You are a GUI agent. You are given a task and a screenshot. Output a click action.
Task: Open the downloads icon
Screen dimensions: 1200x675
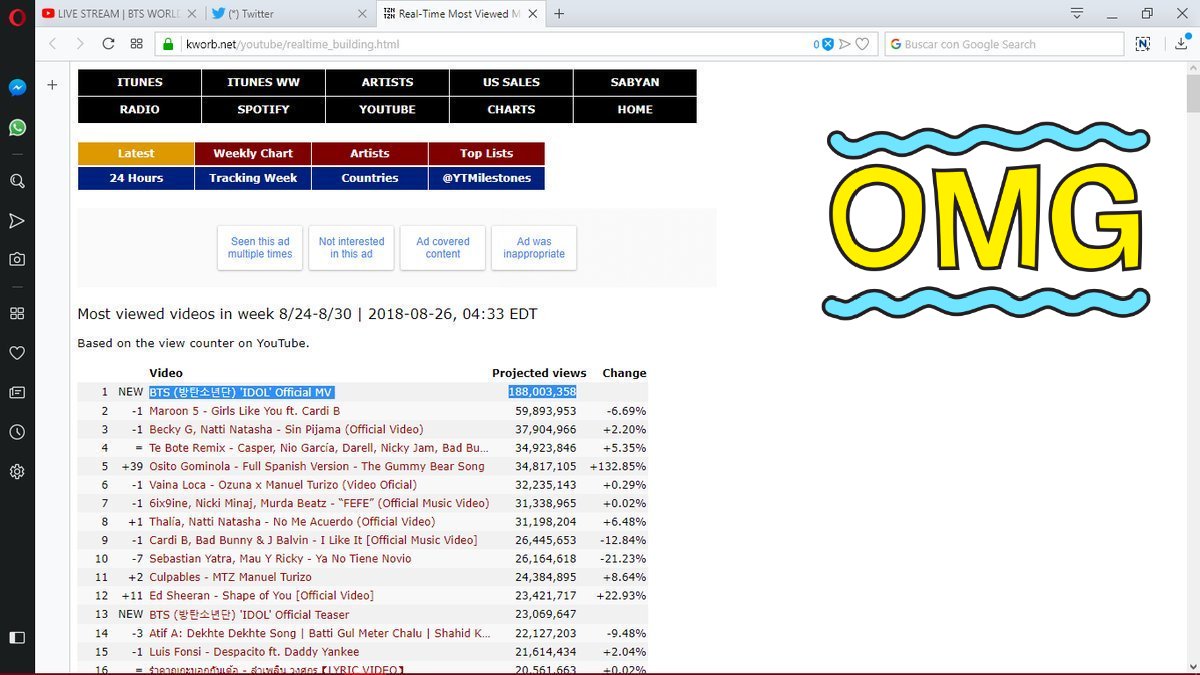pos(1182,44)
